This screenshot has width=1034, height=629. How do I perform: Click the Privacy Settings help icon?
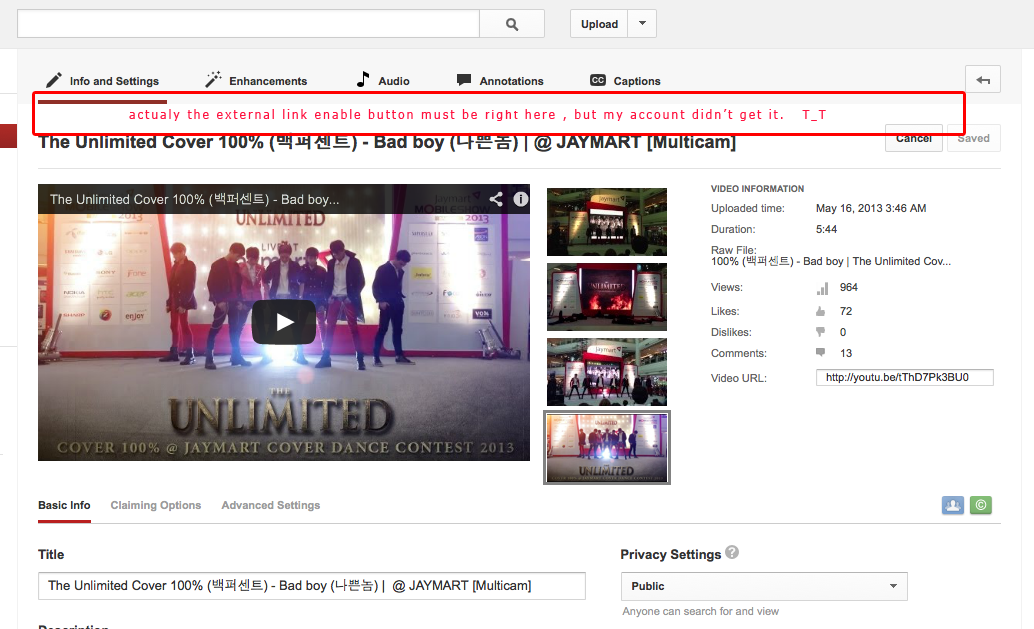pos(732,553)
